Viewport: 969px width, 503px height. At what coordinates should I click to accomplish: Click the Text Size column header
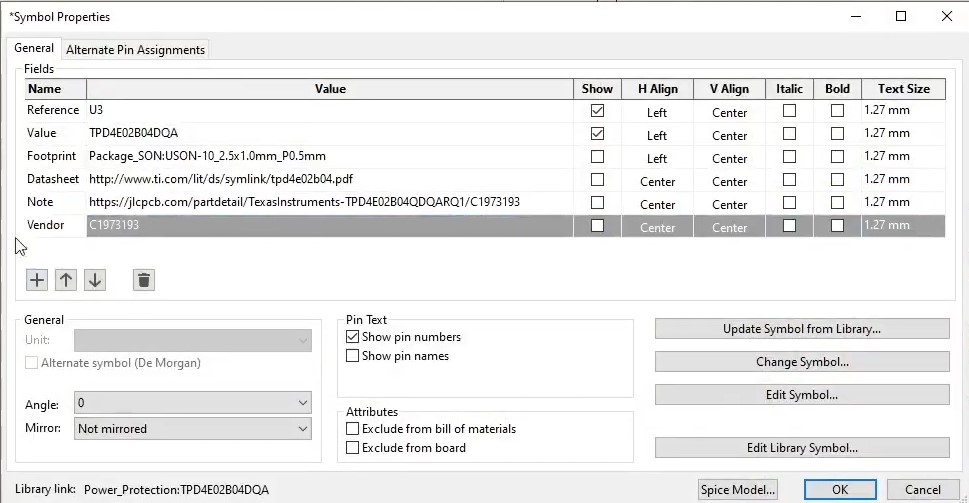(903, 89)
